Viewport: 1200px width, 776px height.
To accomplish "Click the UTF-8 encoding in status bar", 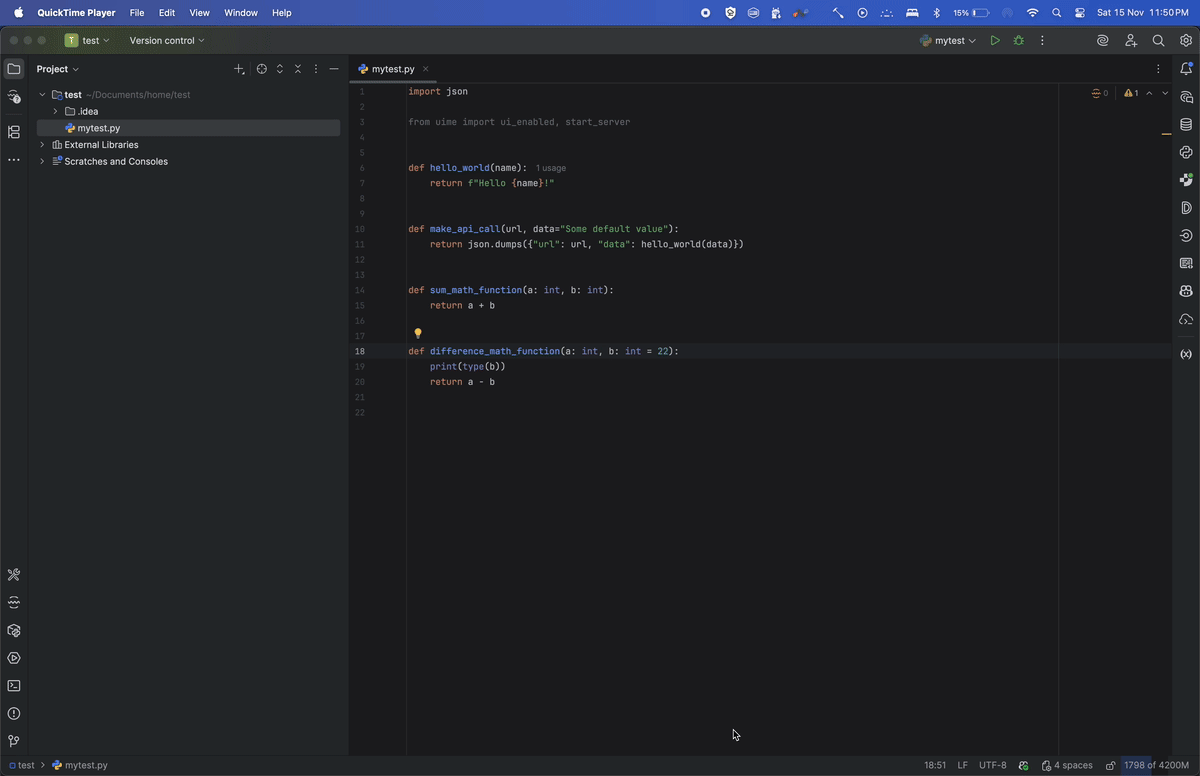I will pos(992,766).
